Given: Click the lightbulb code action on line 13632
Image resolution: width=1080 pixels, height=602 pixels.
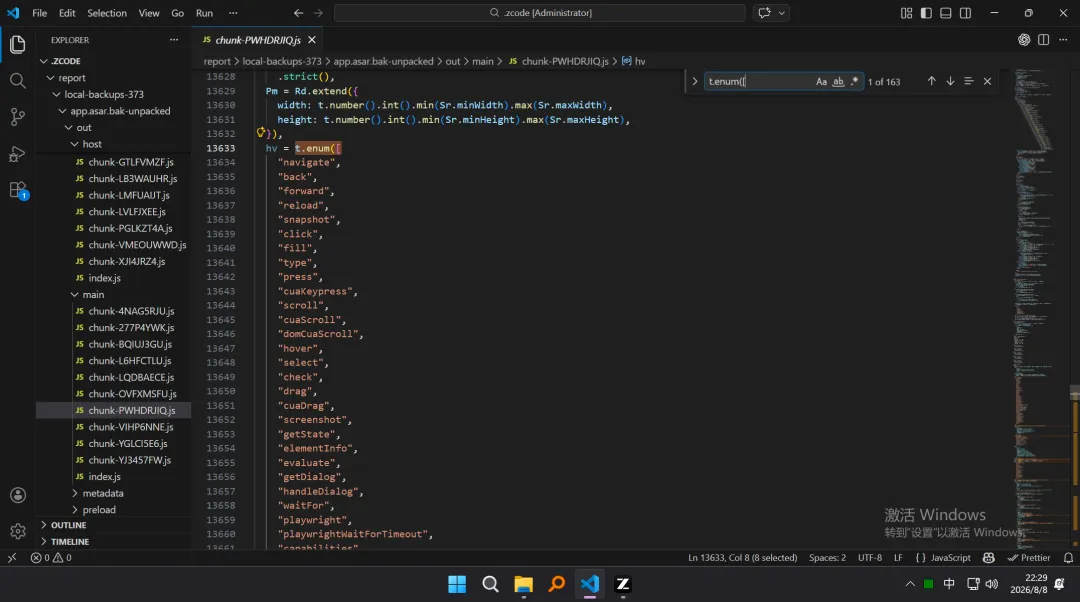Looking at the screenshot, I should [x=261, y=133].
